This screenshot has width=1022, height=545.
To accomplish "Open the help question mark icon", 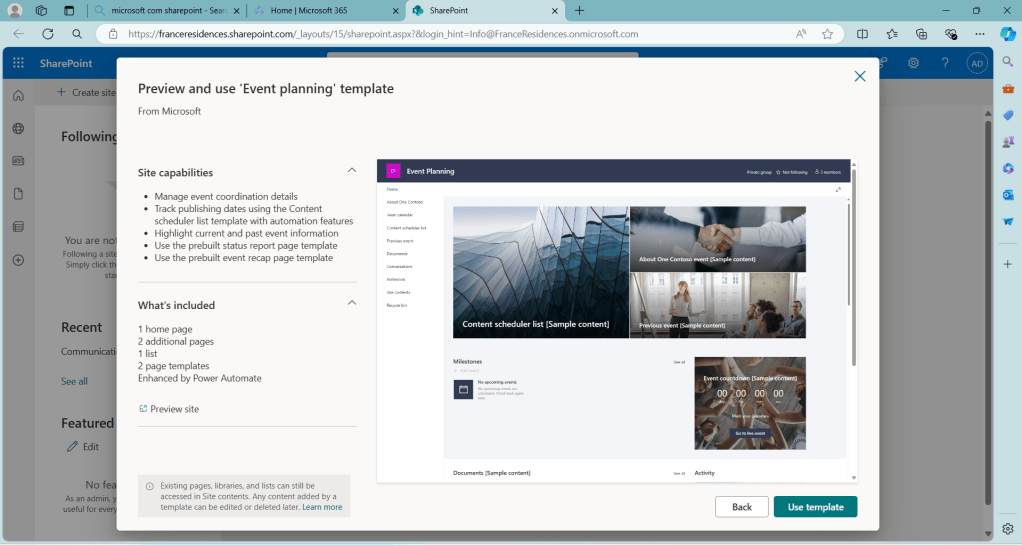I will click(945, 63).
